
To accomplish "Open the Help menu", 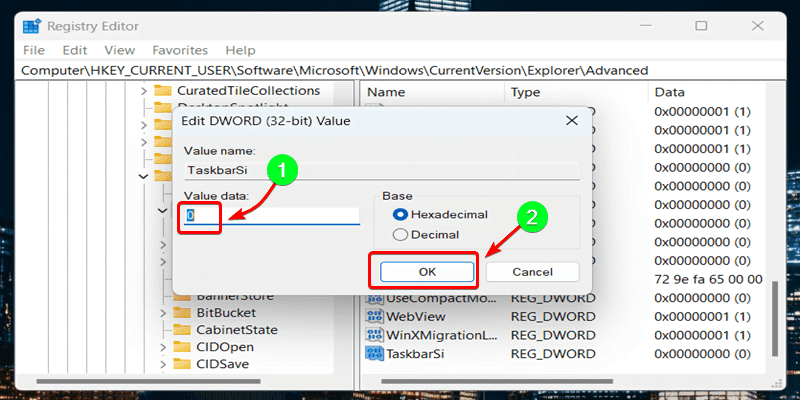I will point(240,51).
